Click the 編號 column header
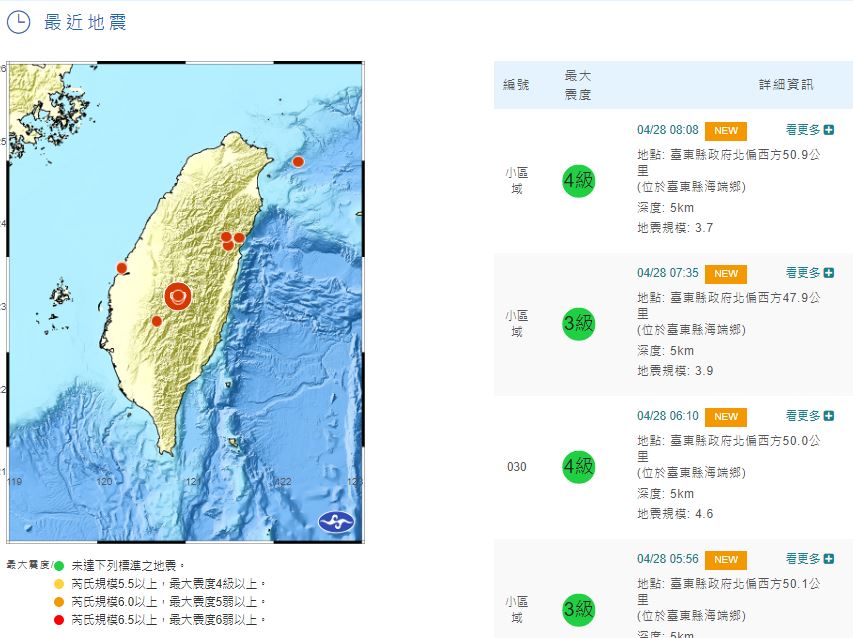 pyautogui.click(x=516, y=85)
